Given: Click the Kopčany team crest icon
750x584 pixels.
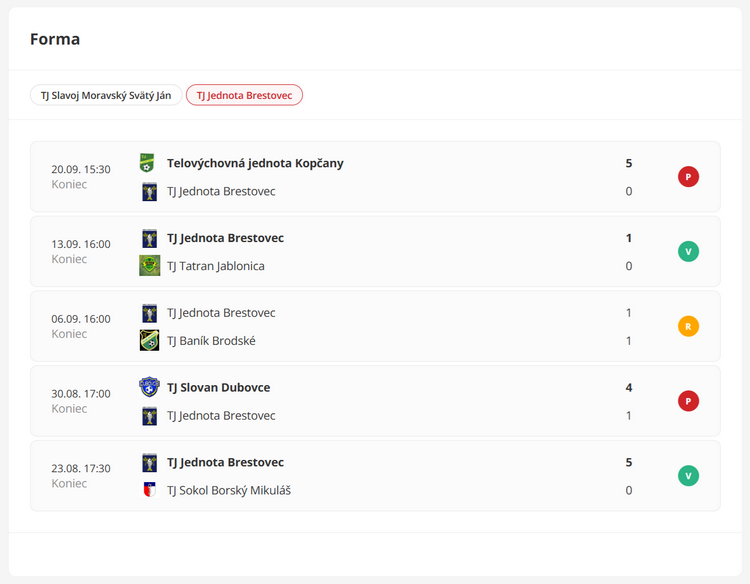Looking at the screenshot, I should (x=147, y=163).
